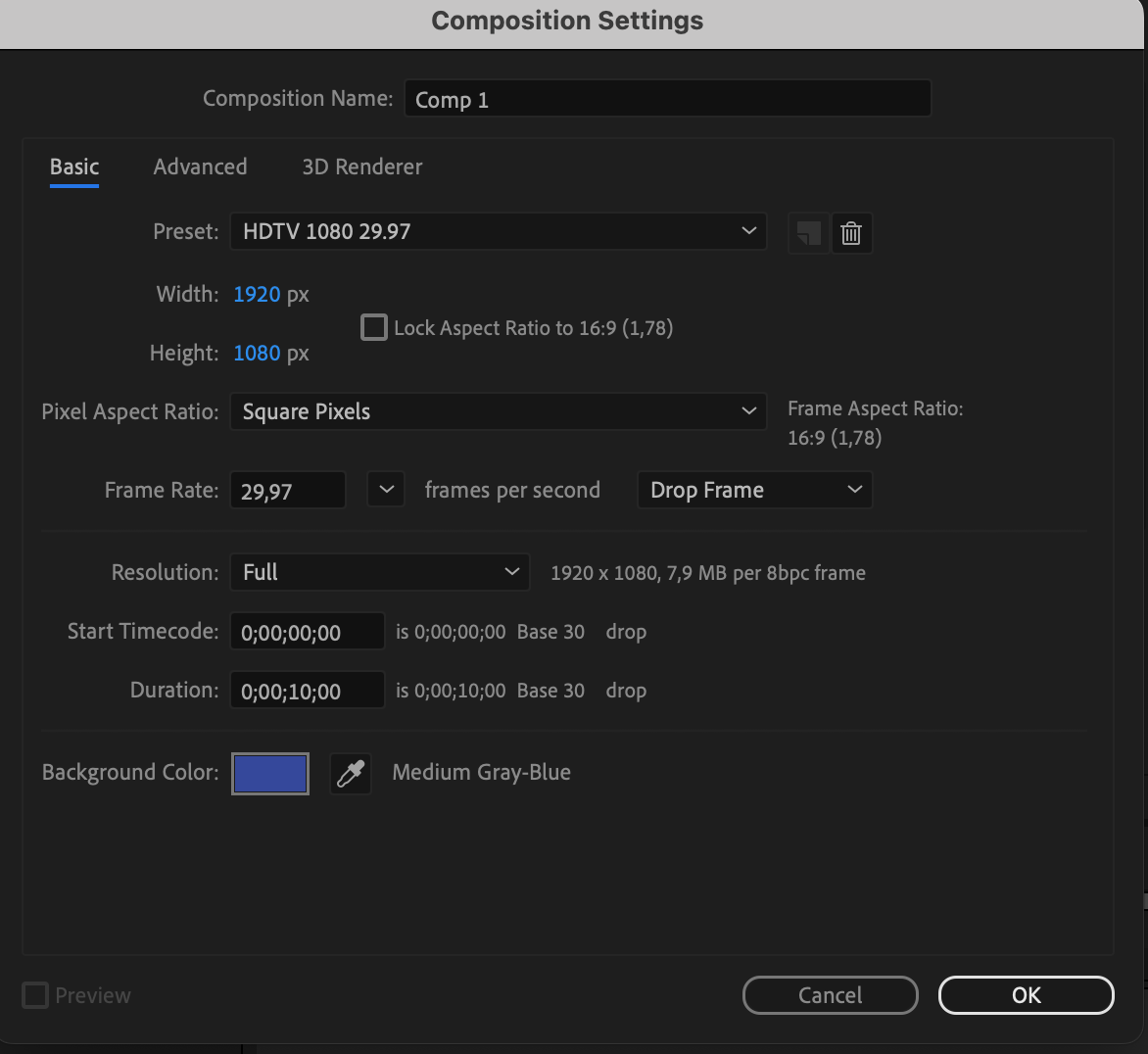Enable Lock Aspect Ratio to 16:9 checkbox
1148x1054 pixels.
[x=374, y=327]
